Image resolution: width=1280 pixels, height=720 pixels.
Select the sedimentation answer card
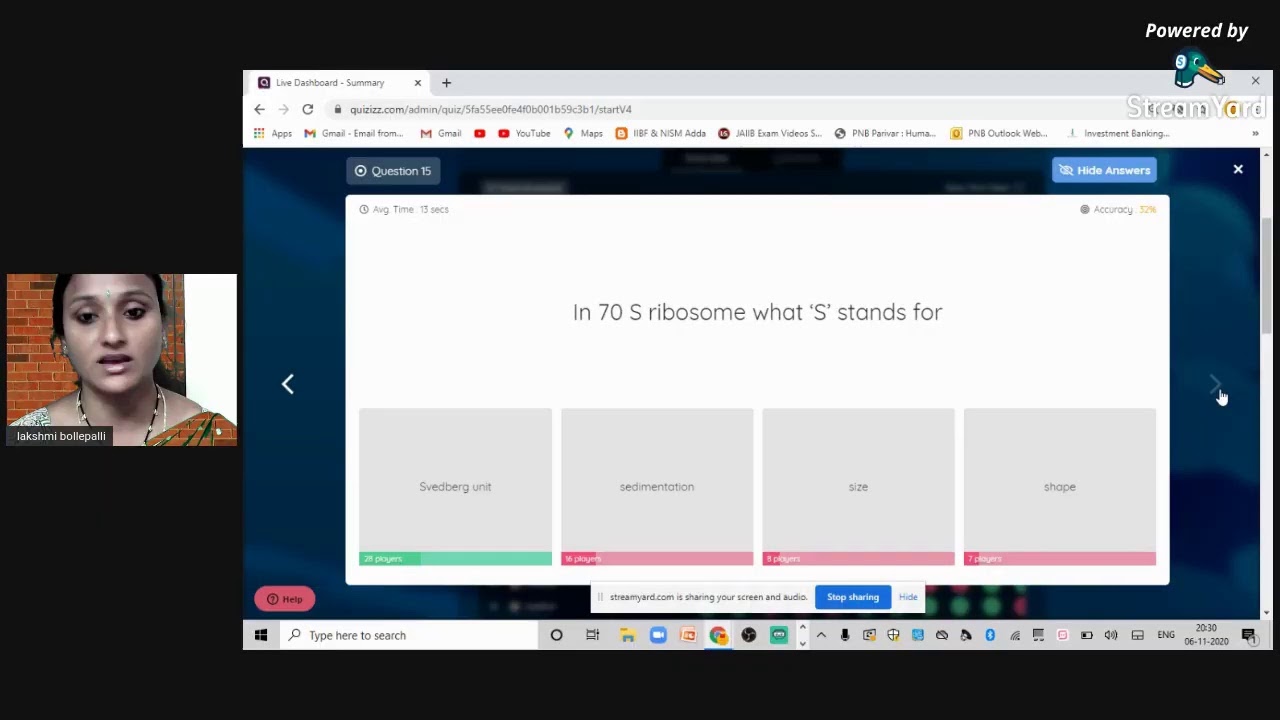pyautogui.click(x=657, y=487)
